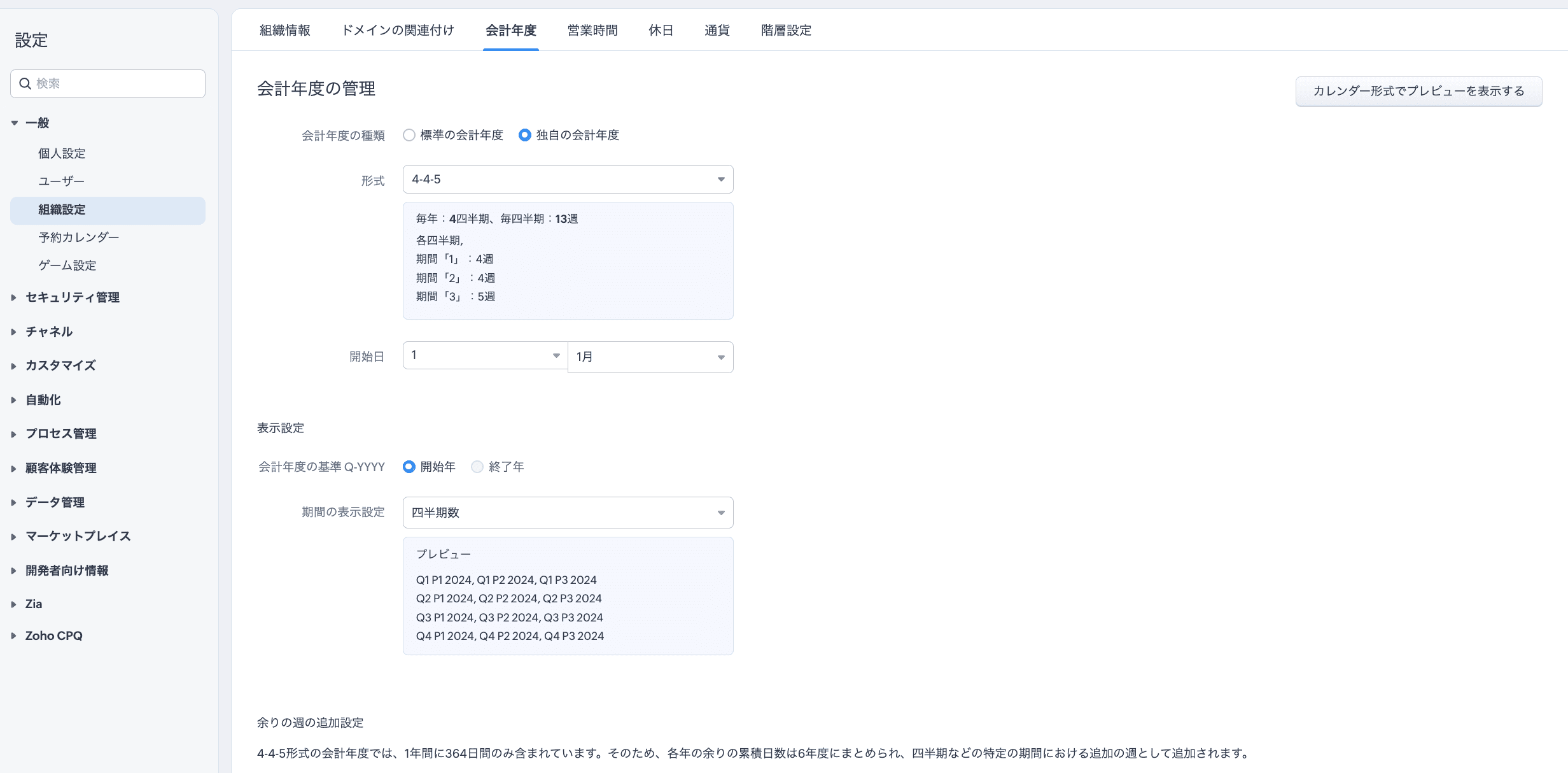Expand the プロセス管理 section

(x=14, y=434)
